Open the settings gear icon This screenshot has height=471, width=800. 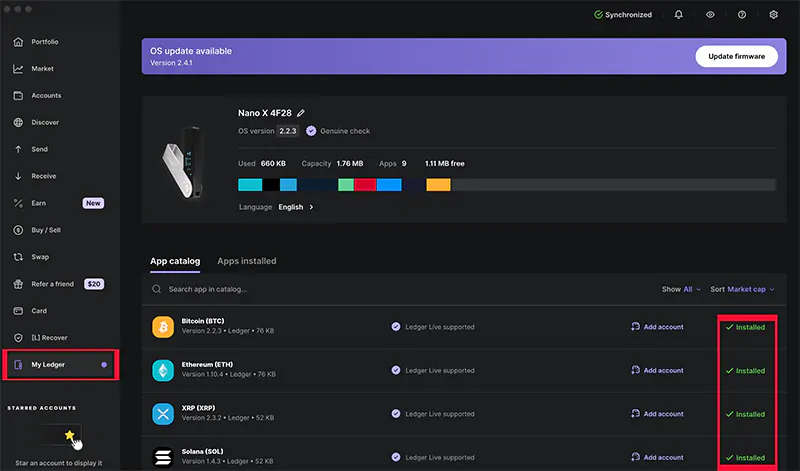[773, 15]
